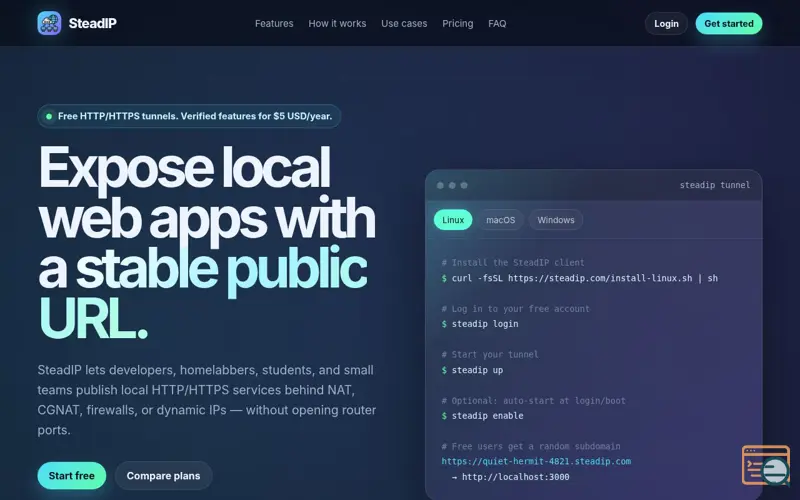Open the Use cases nav link
The width and height of the screenshot is (800, 500).
(x=404, y=23)
